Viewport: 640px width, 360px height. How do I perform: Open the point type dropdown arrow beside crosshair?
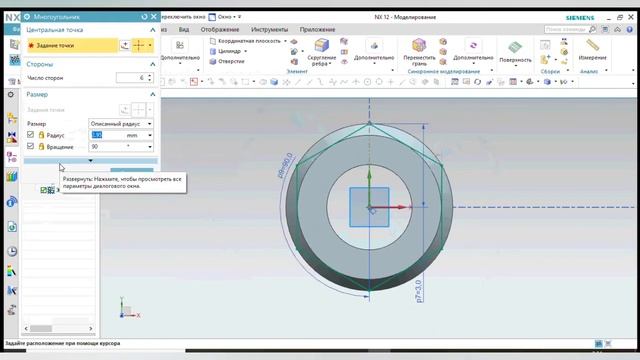pyautogui.click(x=150, y=45)
